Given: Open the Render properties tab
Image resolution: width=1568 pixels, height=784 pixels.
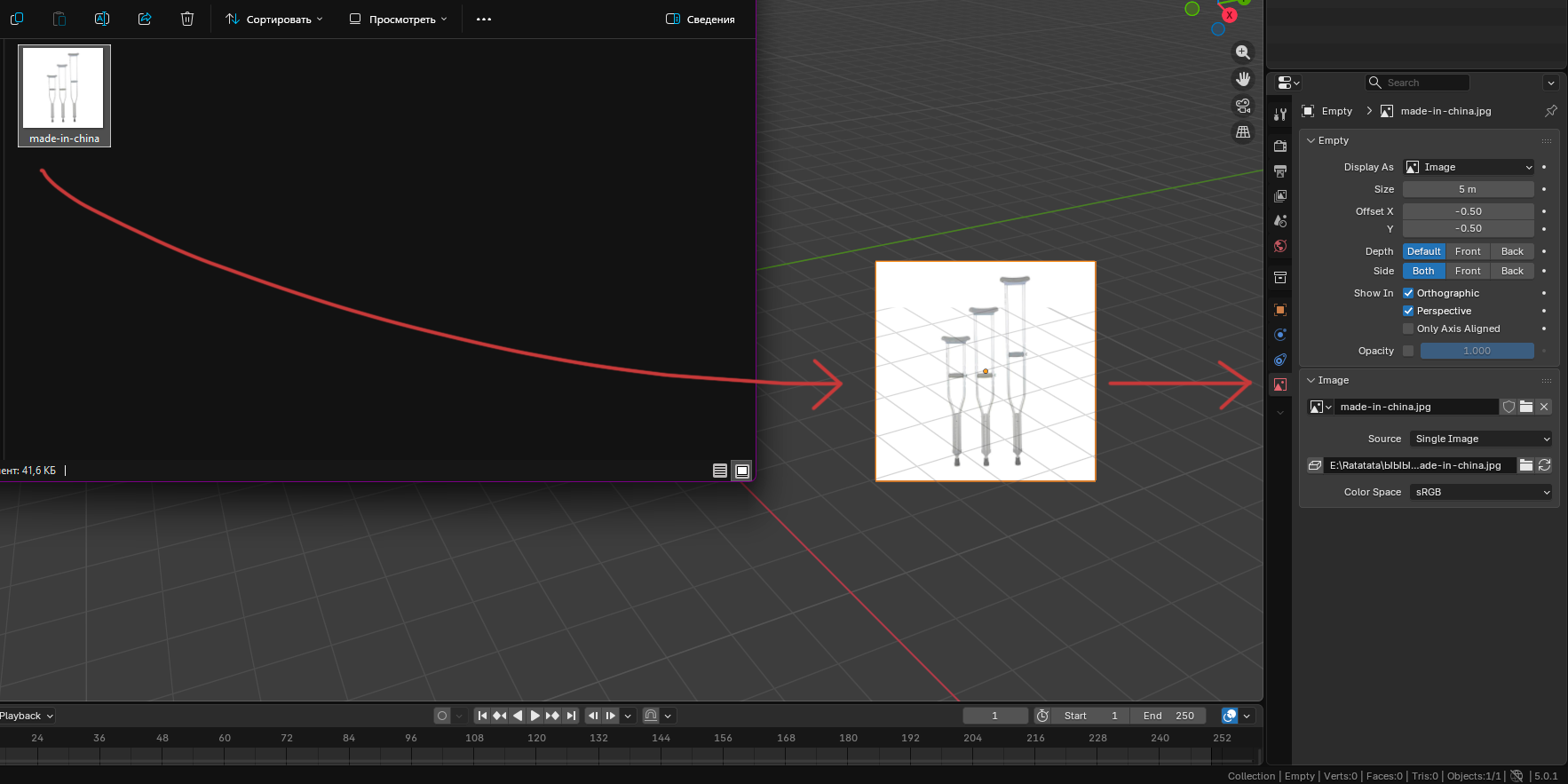Looking at the screenshot, I should point(1279,146).
